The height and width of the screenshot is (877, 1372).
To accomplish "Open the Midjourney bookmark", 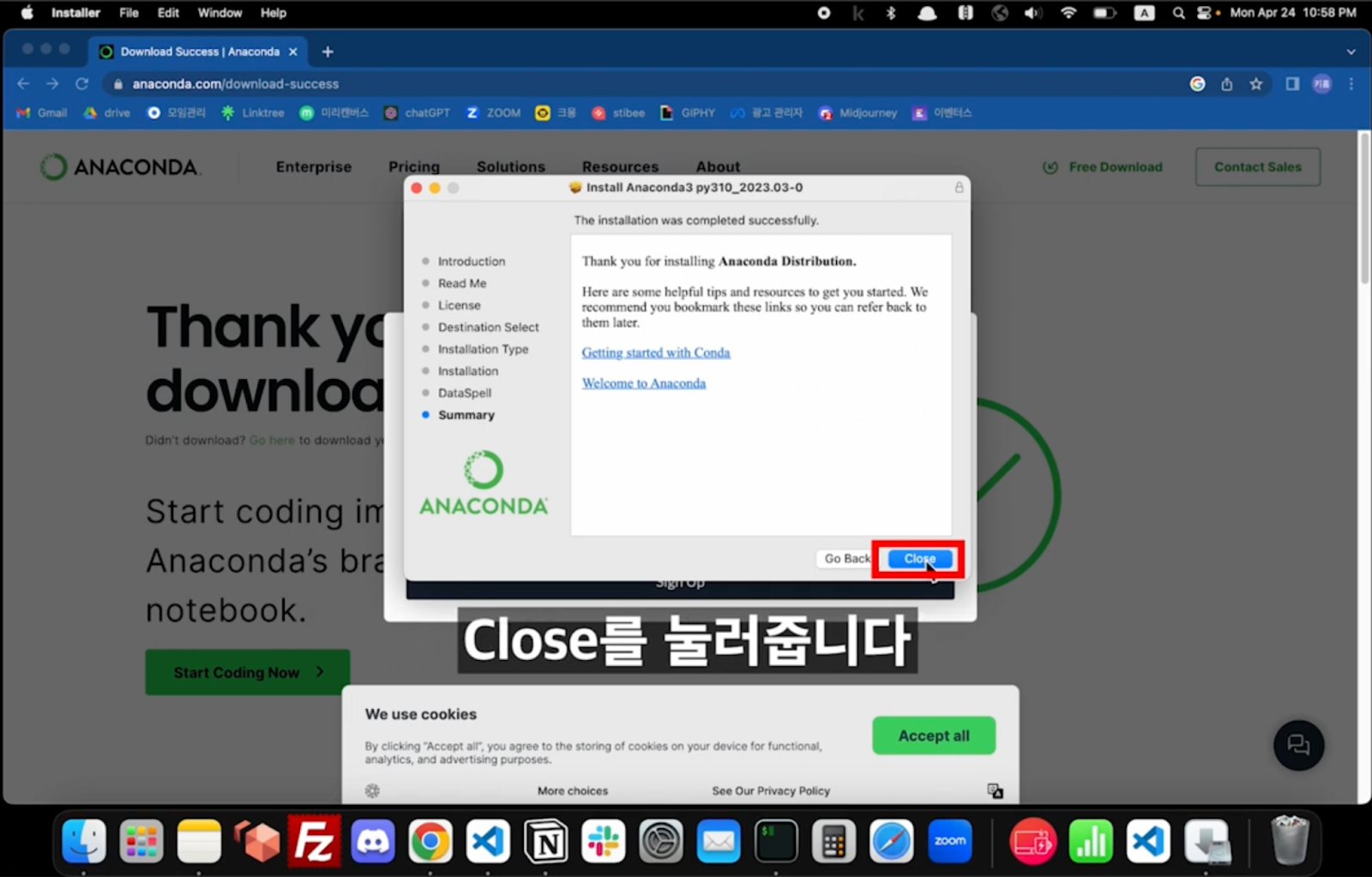I will [x=857, y=112].
